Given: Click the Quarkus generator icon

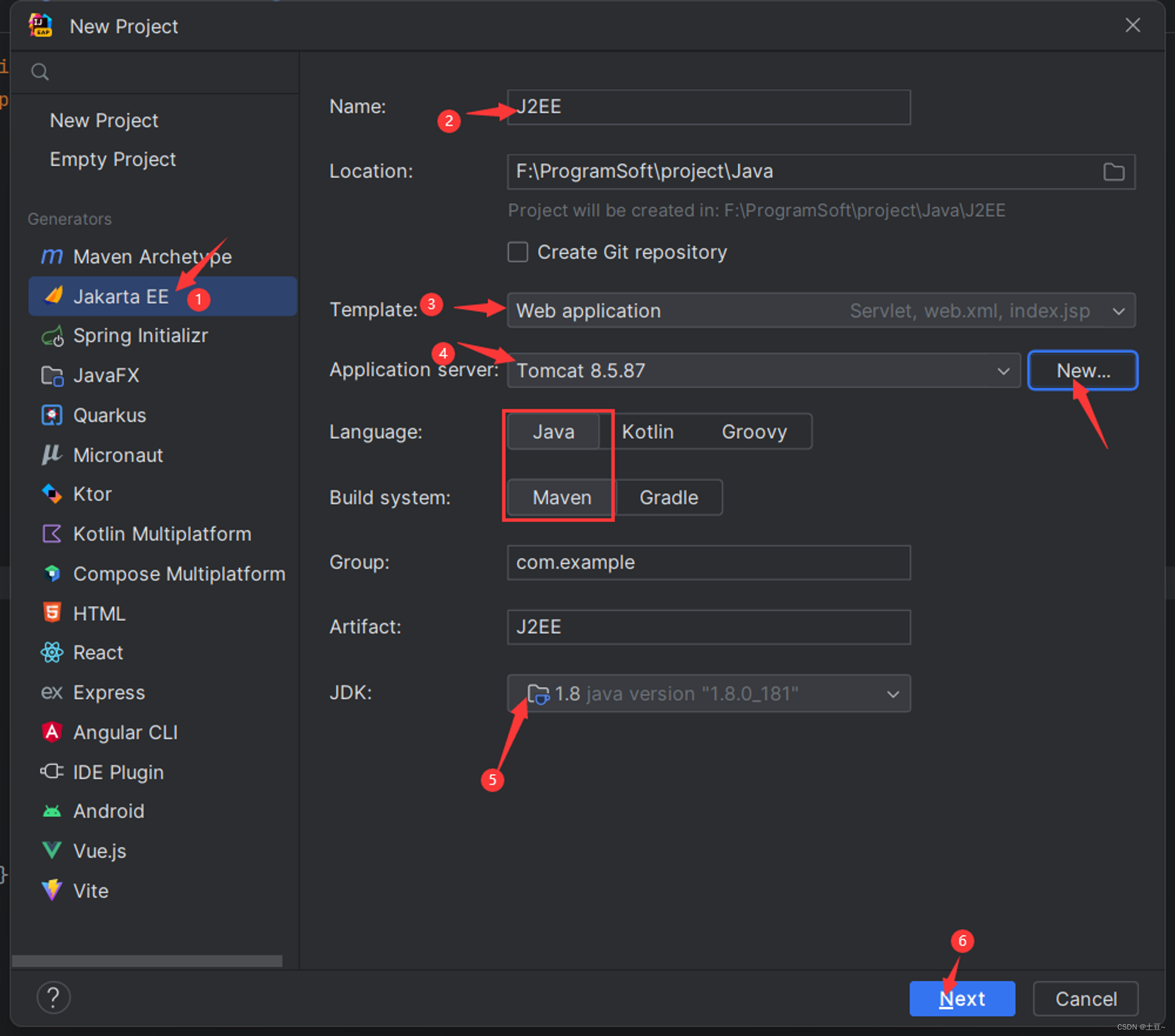Looking at the screenshot, I should click(x=52, y=415).
